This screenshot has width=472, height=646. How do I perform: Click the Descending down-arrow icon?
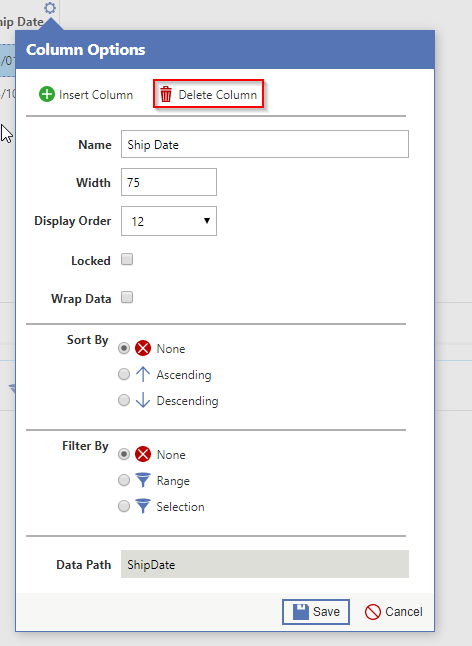click(143, 400)
